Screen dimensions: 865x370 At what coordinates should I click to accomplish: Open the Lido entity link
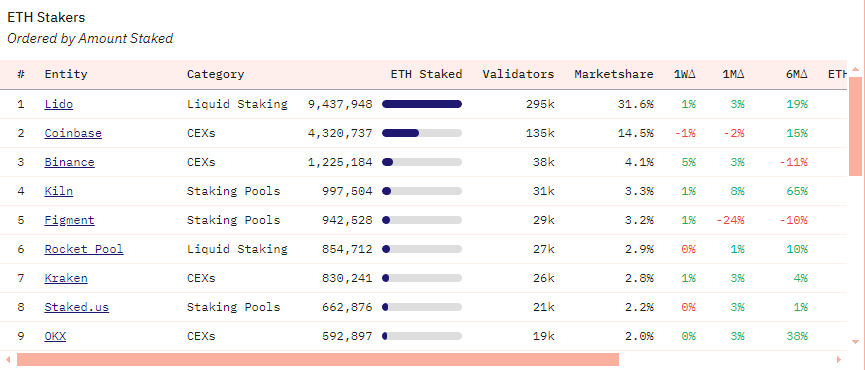click(x=58, y=104)
